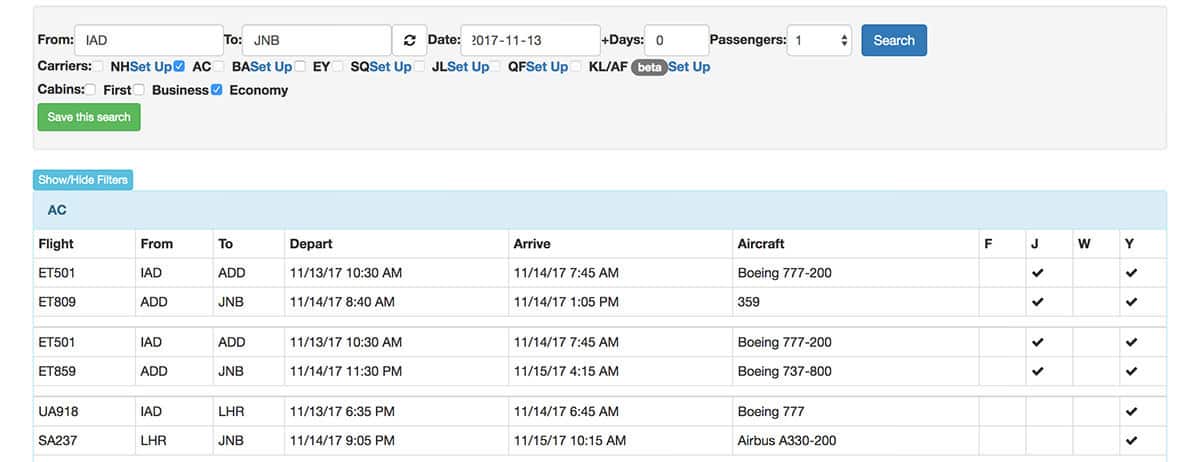Swap origin and destination airports icon
The image size is (1200, 462).
pos(409,40)
